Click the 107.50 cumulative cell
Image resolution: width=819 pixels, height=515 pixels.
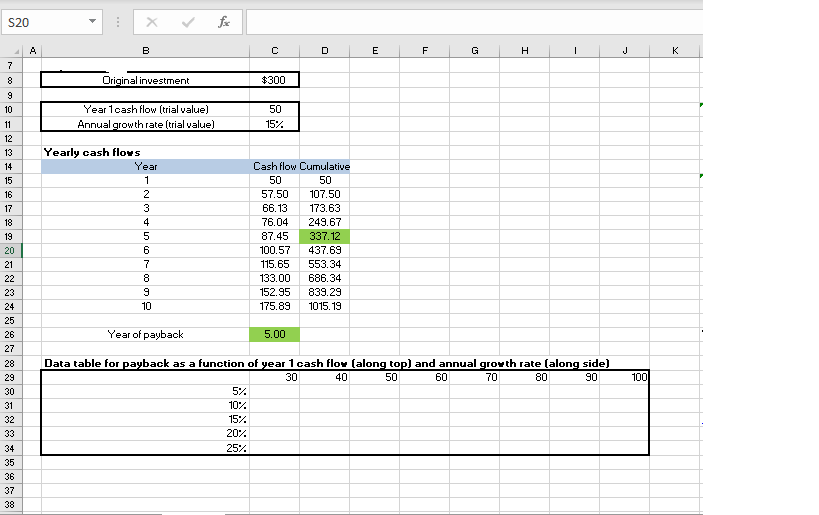tap(325, 194)
